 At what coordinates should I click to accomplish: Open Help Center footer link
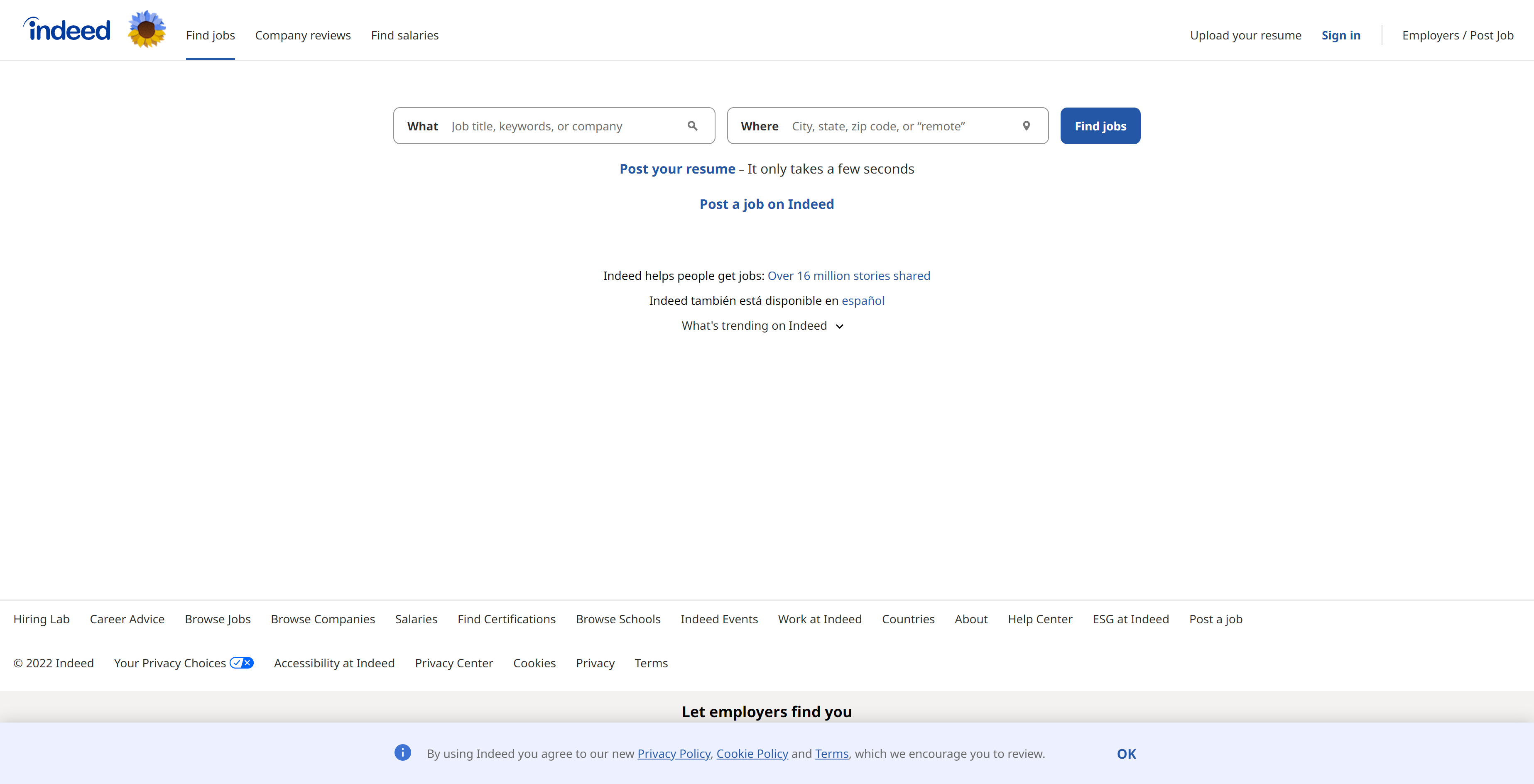click(x=1040, y=619)
